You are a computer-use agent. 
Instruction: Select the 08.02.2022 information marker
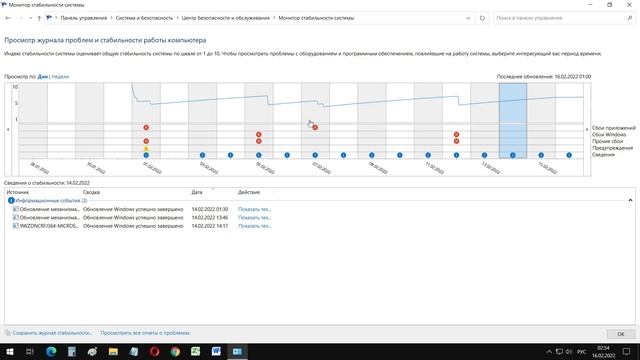click(x=343, y=155)
